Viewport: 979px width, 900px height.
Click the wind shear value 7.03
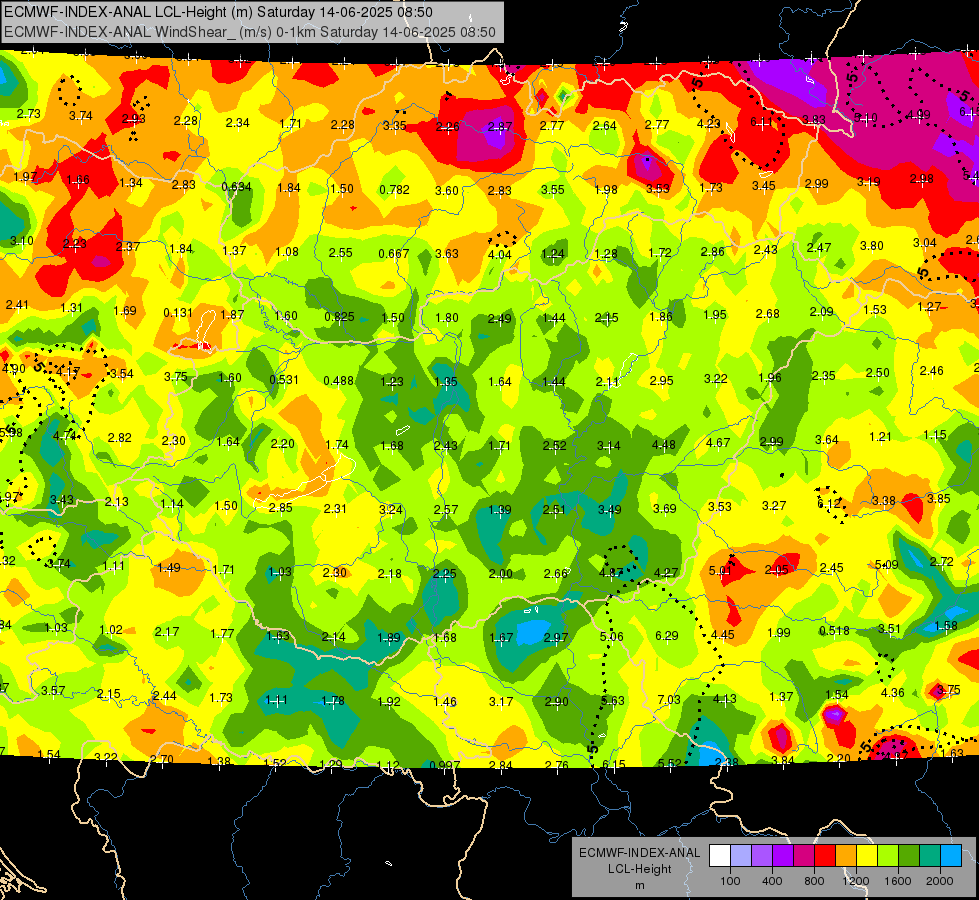[x=669, y=700]
